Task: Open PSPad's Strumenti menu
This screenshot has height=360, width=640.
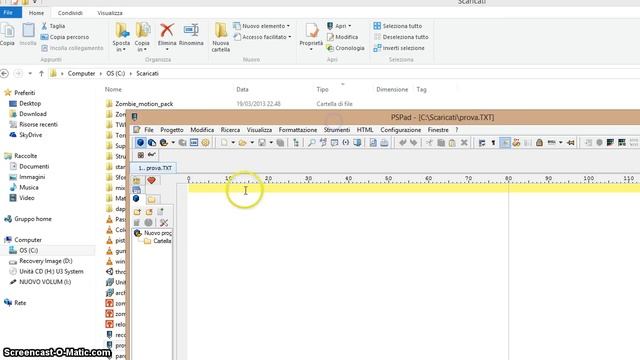Action: 337,130
